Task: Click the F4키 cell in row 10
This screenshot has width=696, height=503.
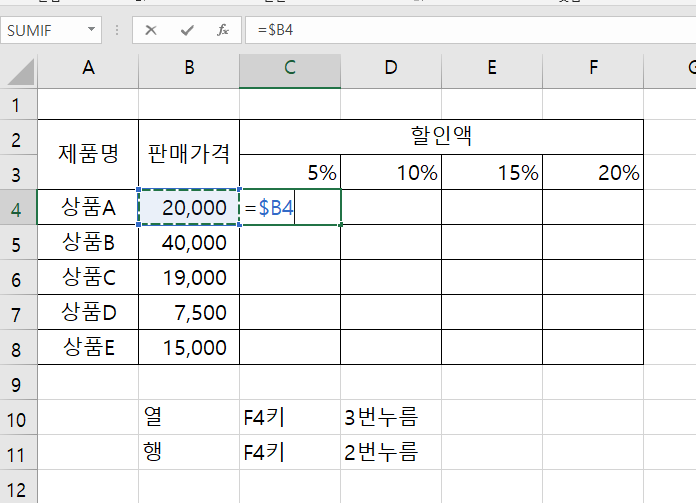Action: click(x=290, y=417)
